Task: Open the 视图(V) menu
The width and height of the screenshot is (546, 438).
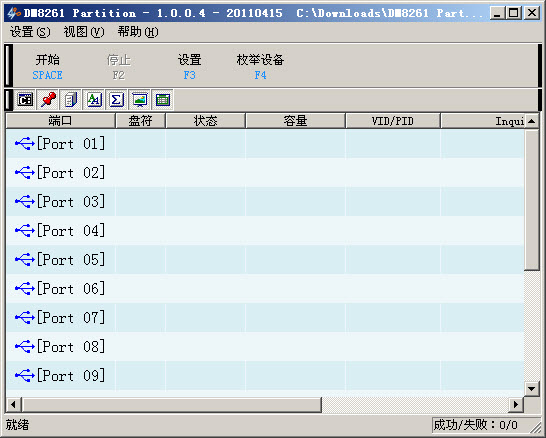Action: coord(84,32)
